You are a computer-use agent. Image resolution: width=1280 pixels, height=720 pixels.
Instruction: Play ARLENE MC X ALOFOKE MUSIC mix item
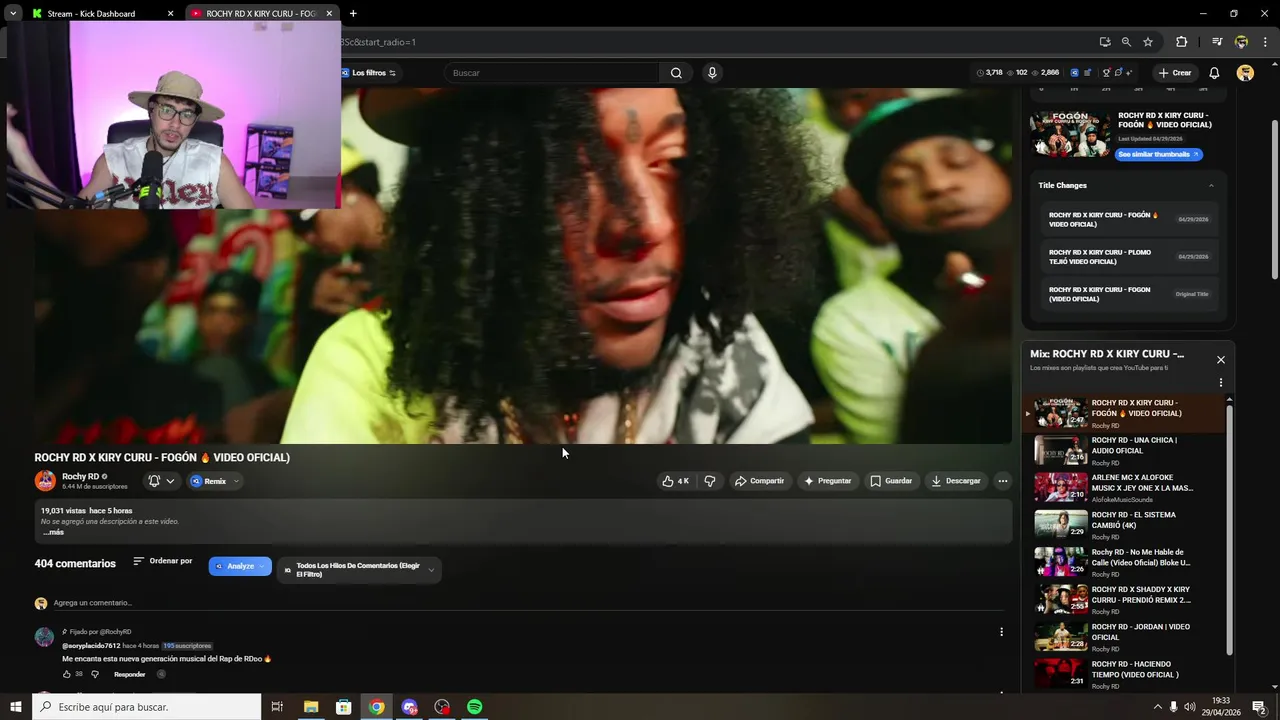[1128, 488]
